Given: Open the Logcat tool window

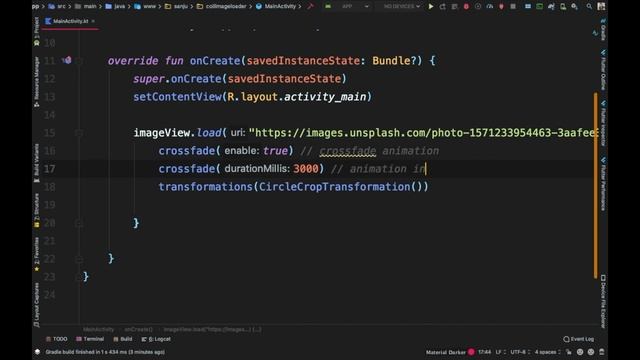Looking at the screenshot, I should [156, 339].
